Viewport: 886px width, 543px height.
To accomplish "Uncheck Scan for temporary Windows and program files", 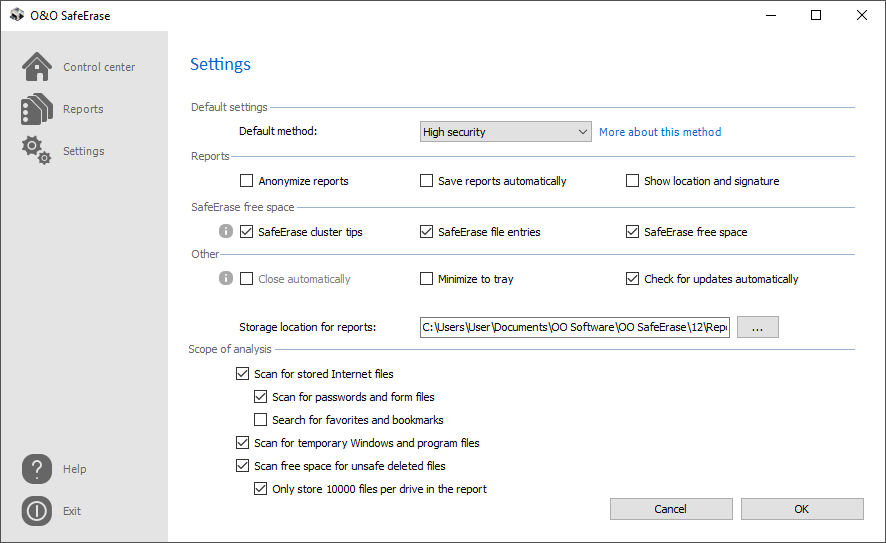I will tap(242, 442).
